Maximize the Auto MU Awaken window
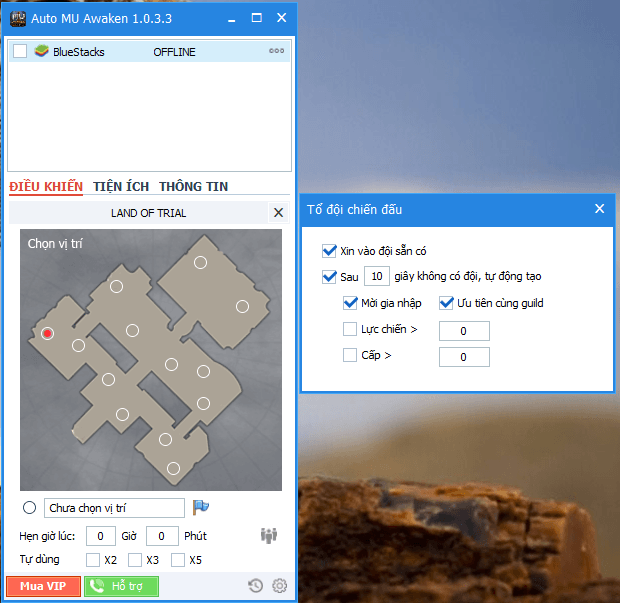The height and width of the screenshot is (603, 620). coord(257,18)
